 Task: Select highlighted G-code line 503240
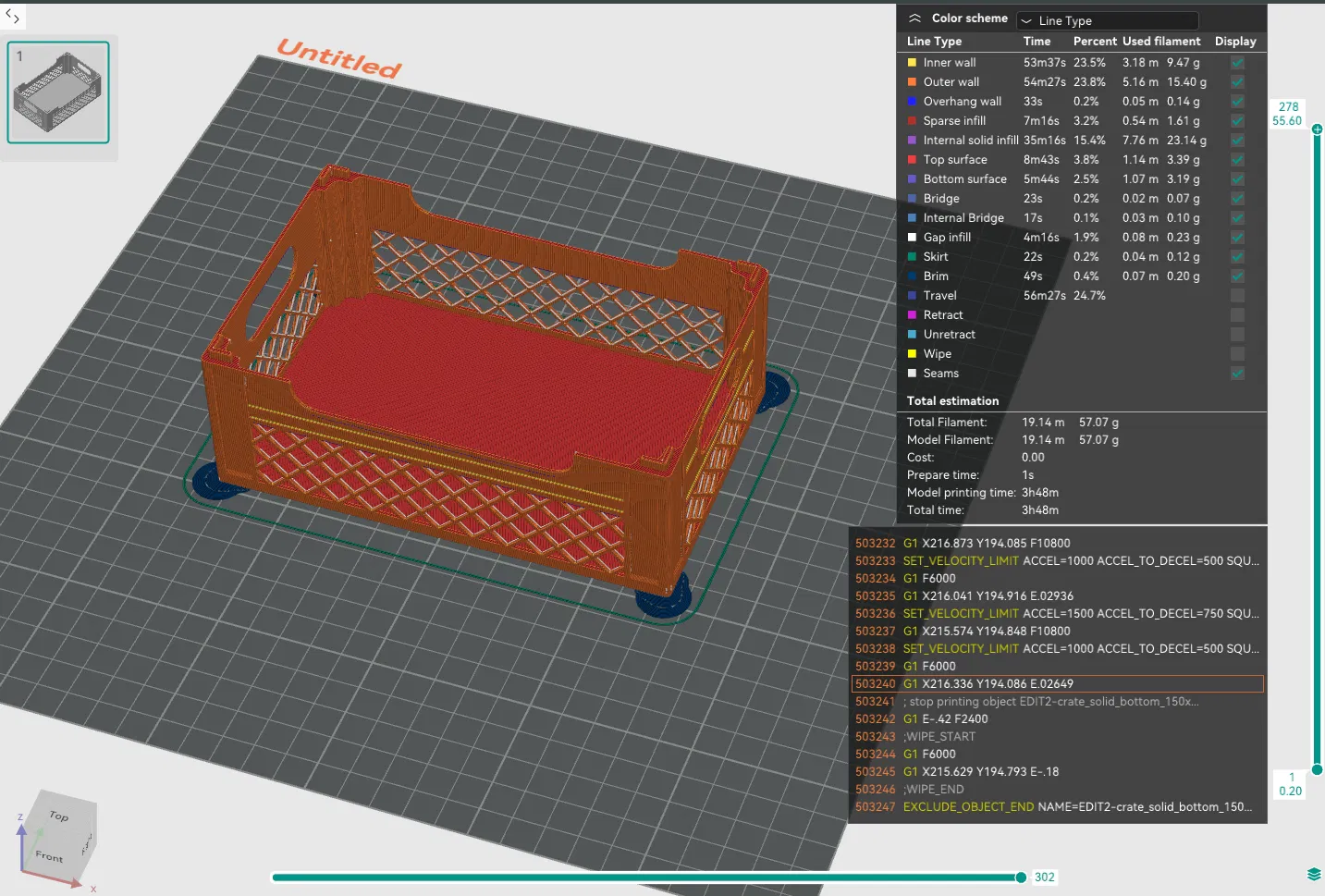(1058, 684)
